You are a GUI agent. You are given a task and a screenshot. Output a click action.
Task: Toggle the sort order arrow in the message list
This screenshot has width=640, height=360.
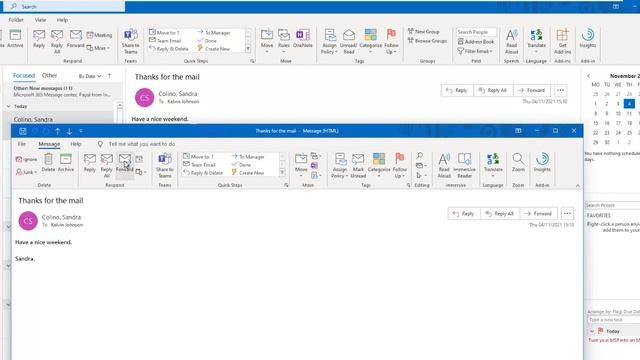(109, 76)
